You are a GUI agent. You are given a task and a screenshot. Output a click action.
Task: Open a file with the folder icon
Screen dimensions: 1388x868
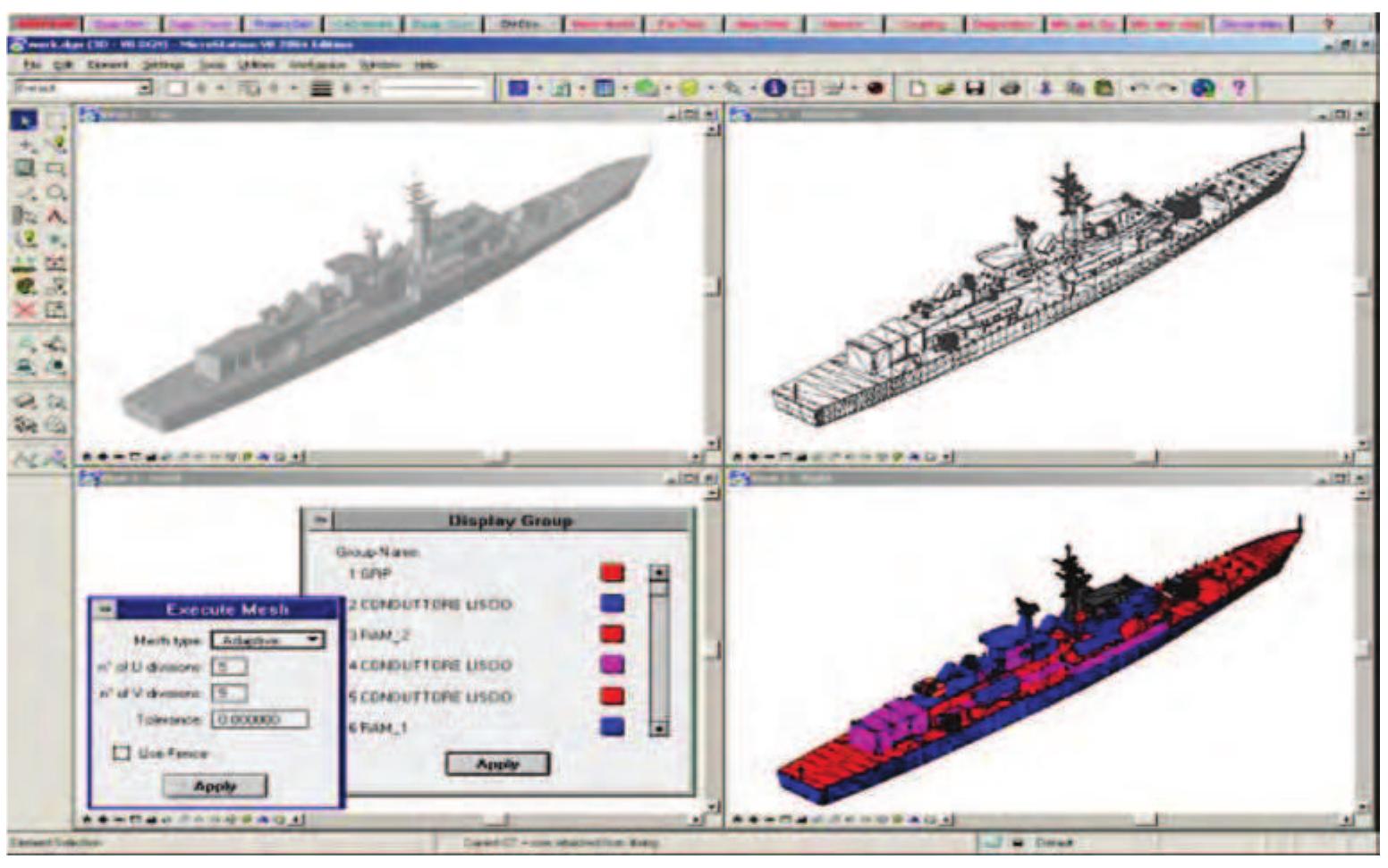click(946, 88)
